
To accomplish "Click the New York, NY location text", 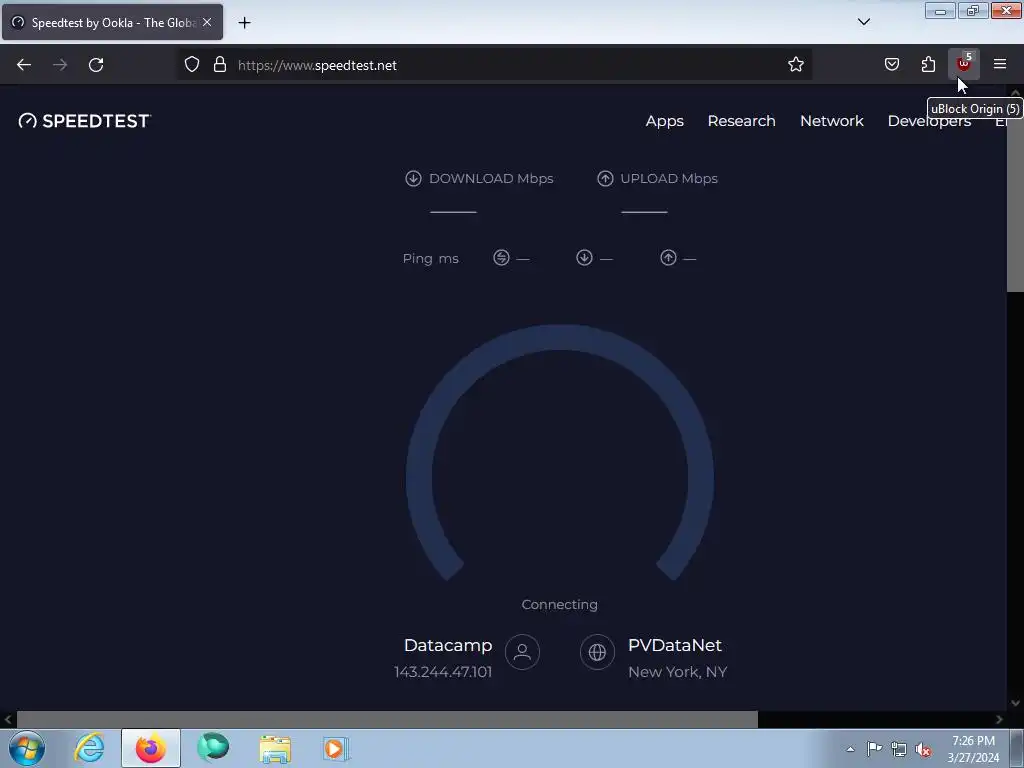I will 677,672.
